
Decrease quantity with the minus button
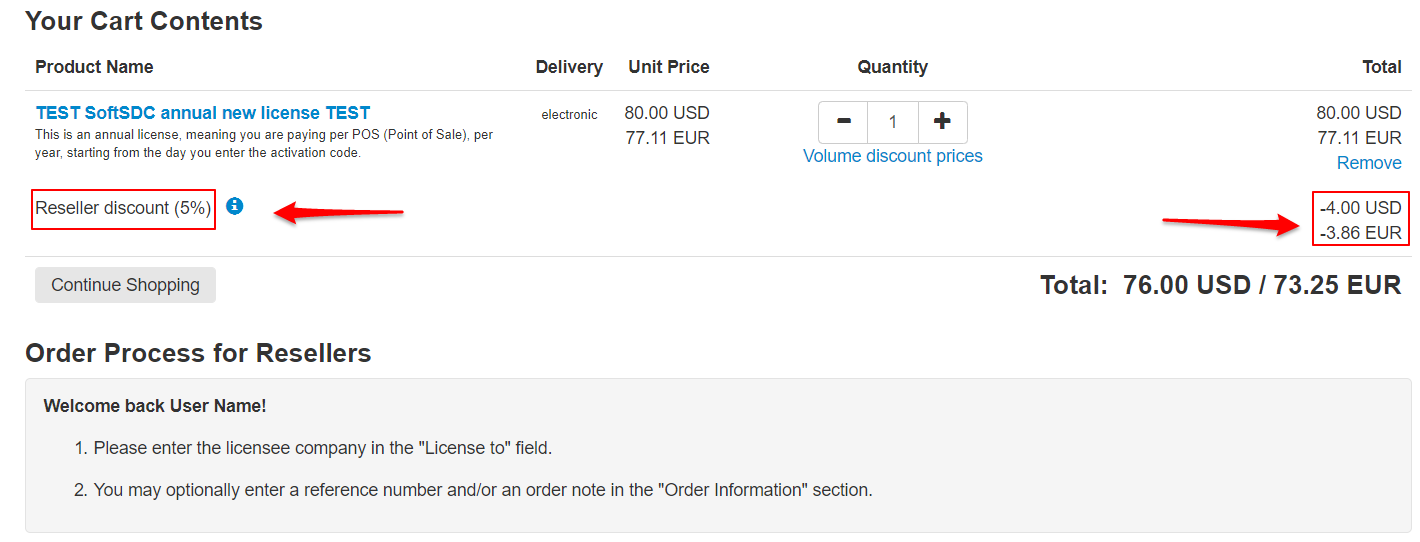pyautogui.click(x=844, y=122)
